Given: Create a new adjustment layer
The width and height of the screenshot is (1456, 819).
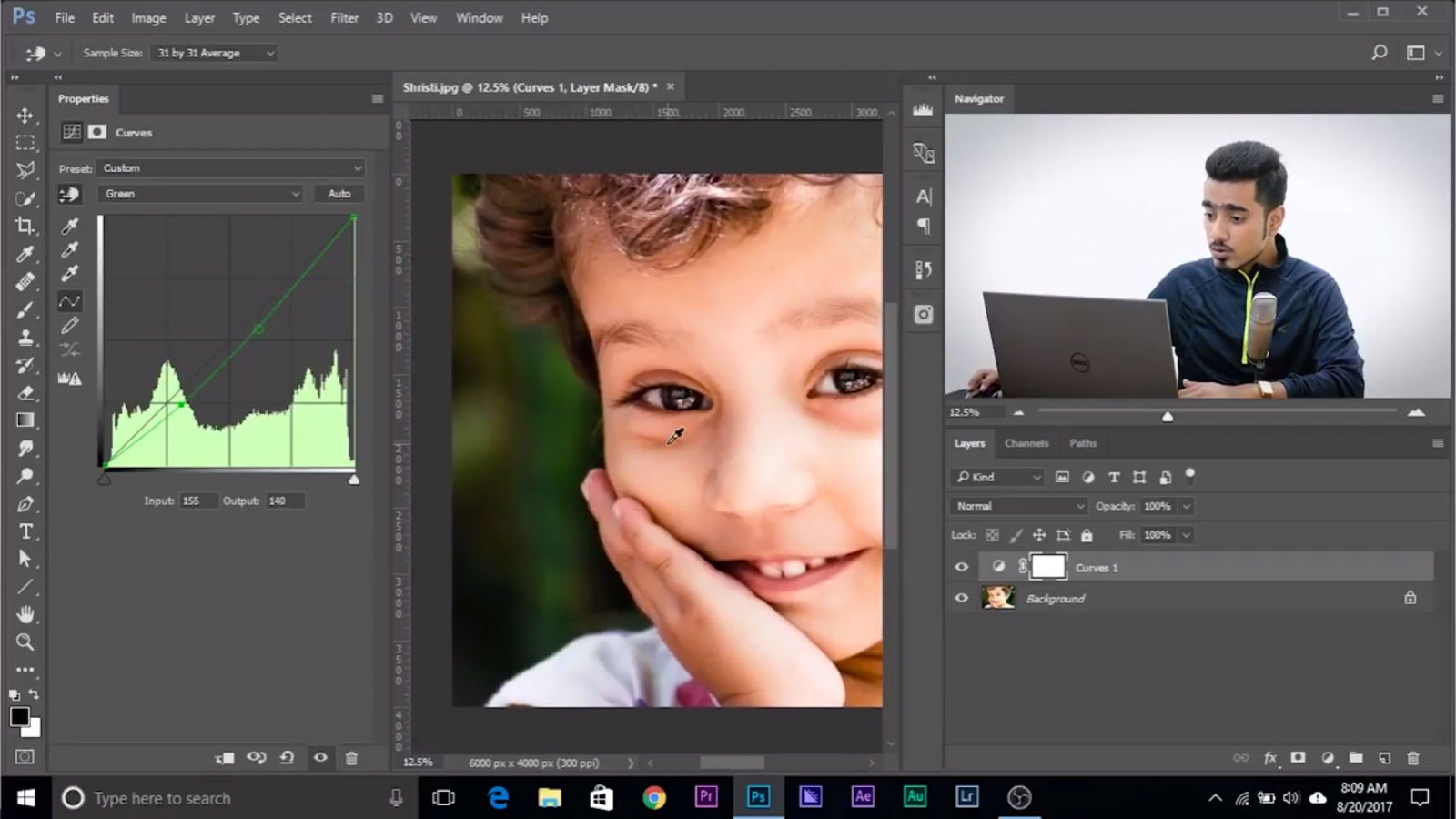Looking at the screenshot, I should (x=1326, y=757).
